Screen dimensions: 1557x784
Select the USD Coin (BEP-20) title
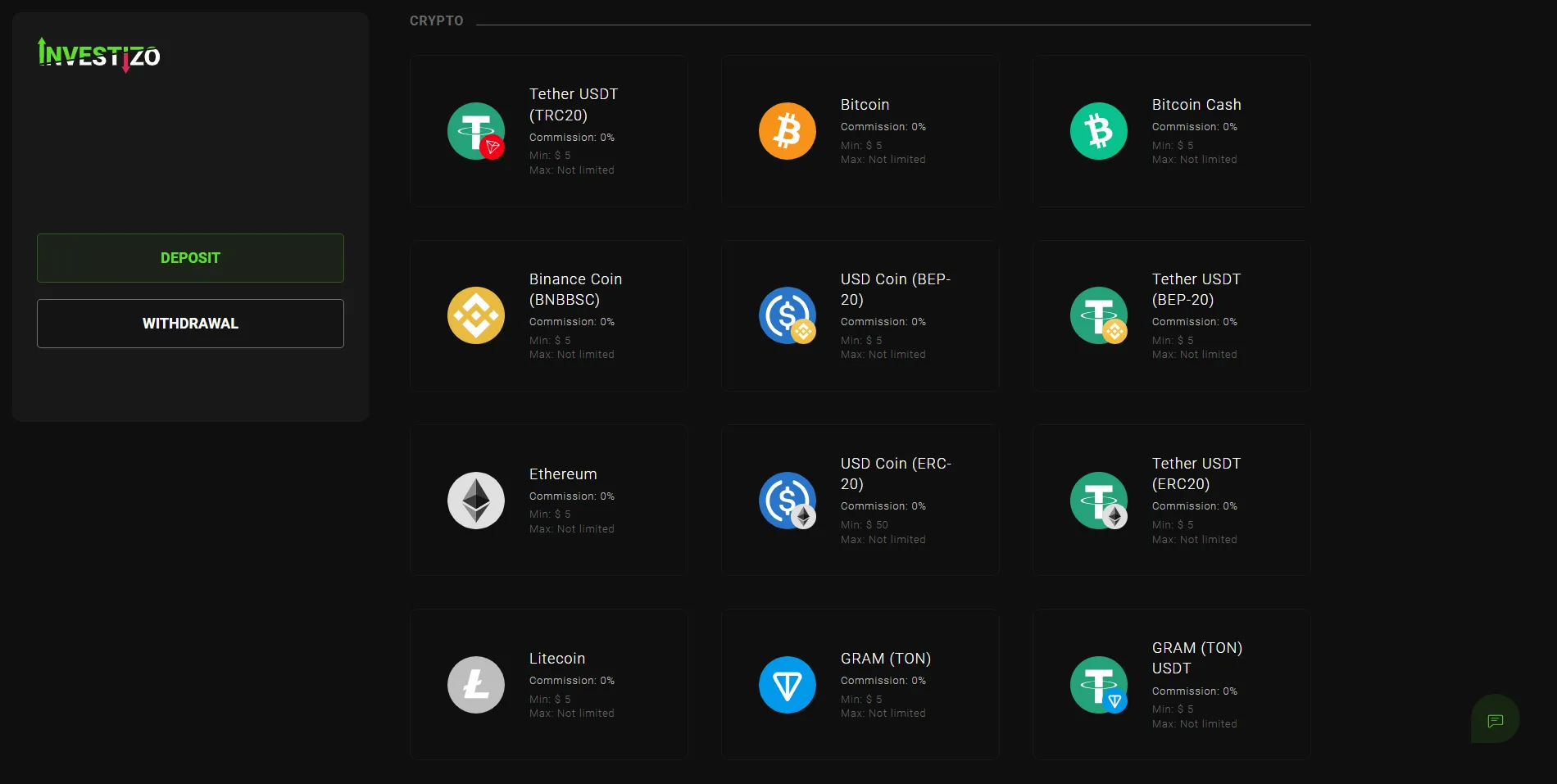pos(896,289)
